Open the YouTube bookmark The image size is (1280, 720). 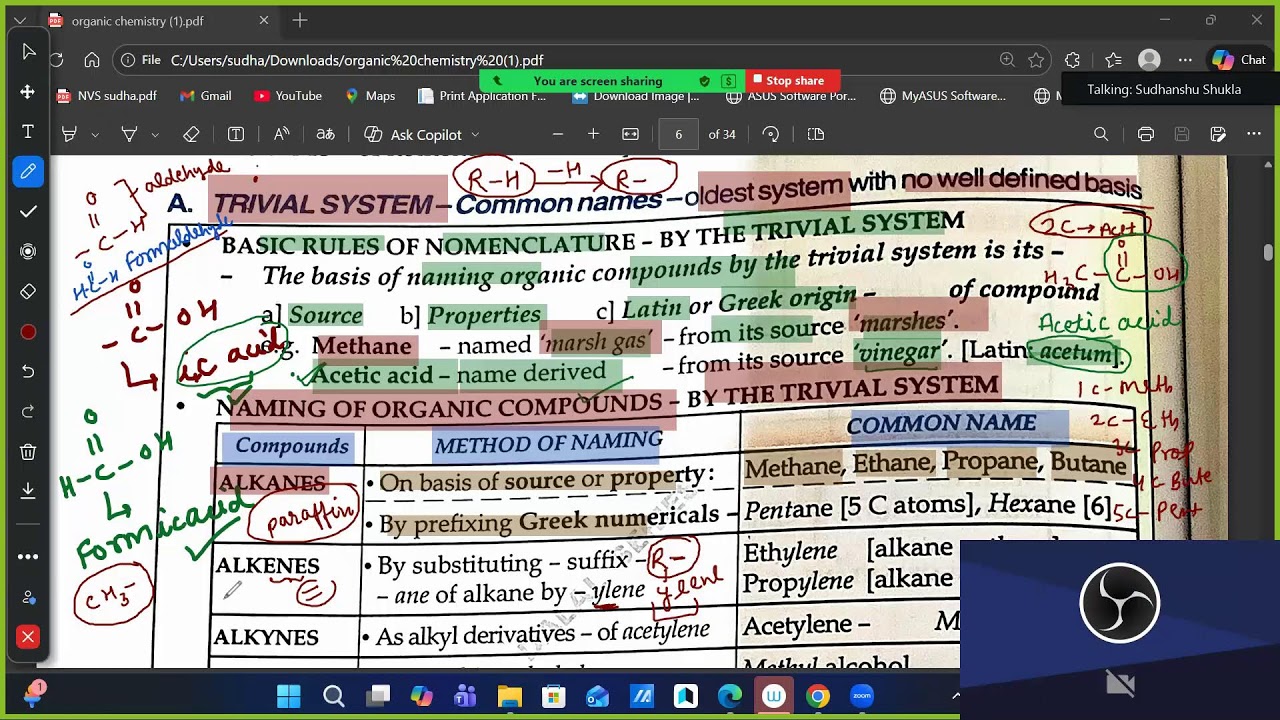(x=288, y=96)
